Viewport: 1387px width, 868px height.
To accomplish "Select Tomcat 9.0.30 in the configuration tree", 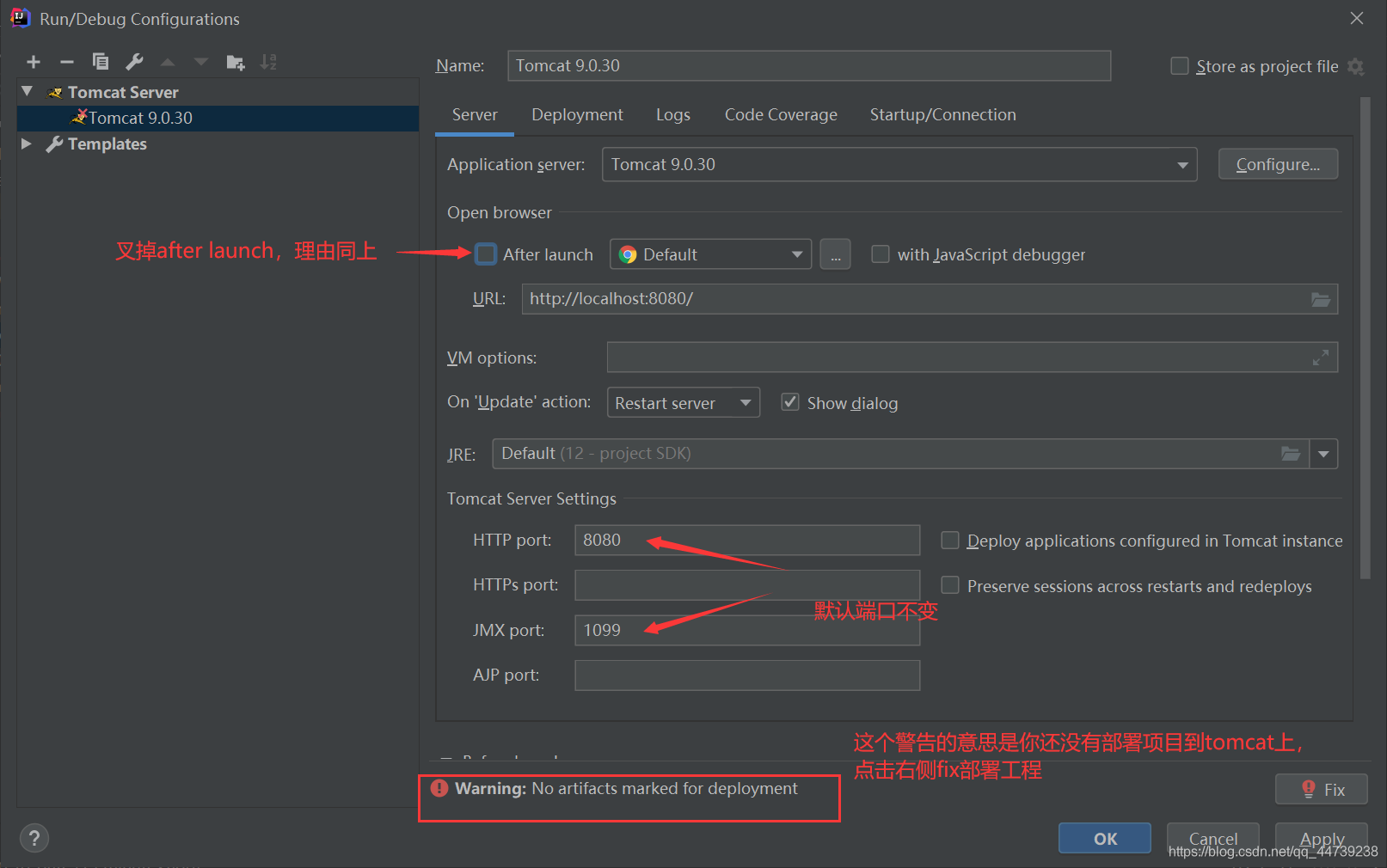I will click(218, 119).
